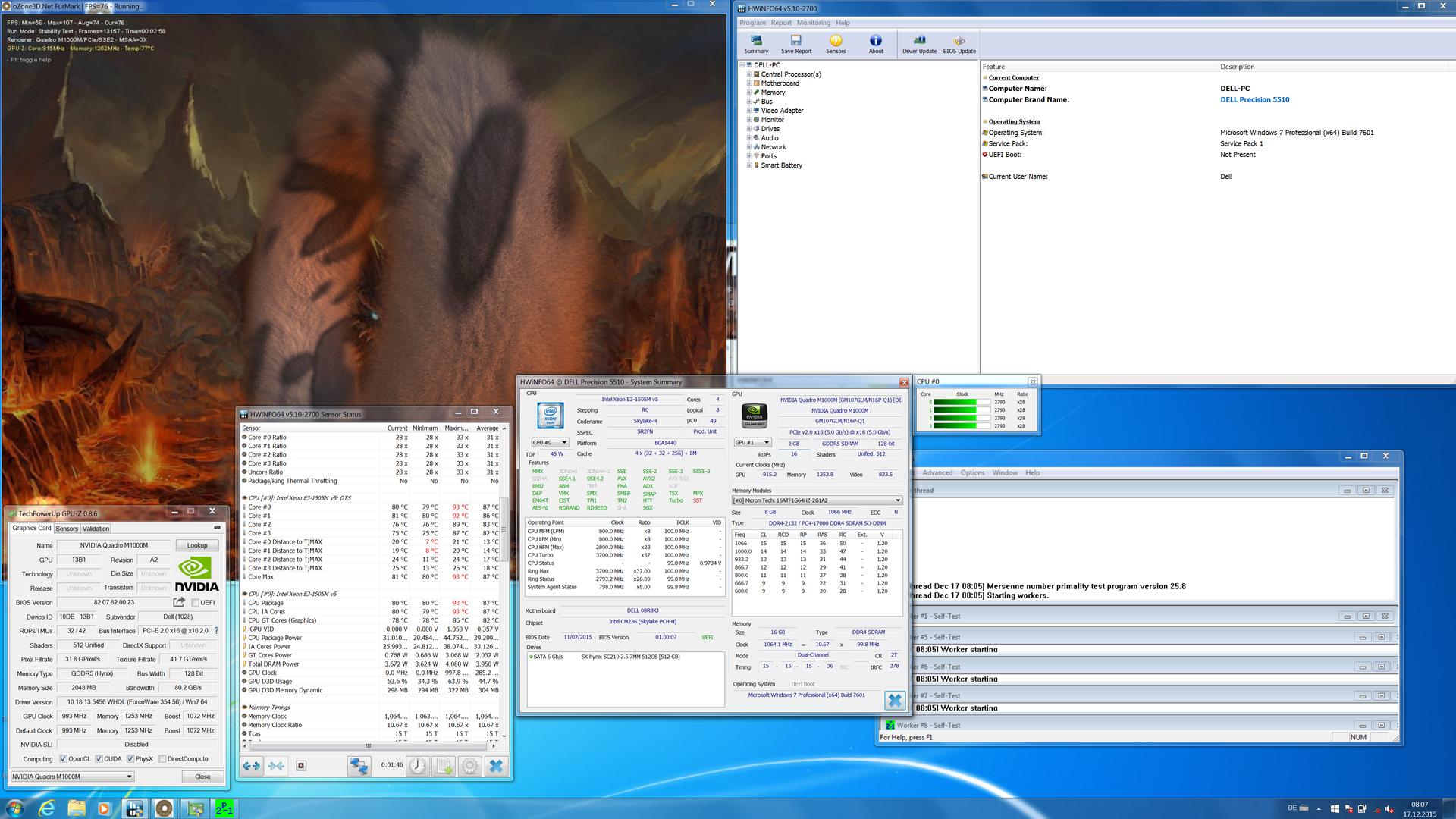Click the network computers icon in Sensor Status
The width and height of the screenshot is (1456, 819).
pyautogui.click(x=359, y=766)
